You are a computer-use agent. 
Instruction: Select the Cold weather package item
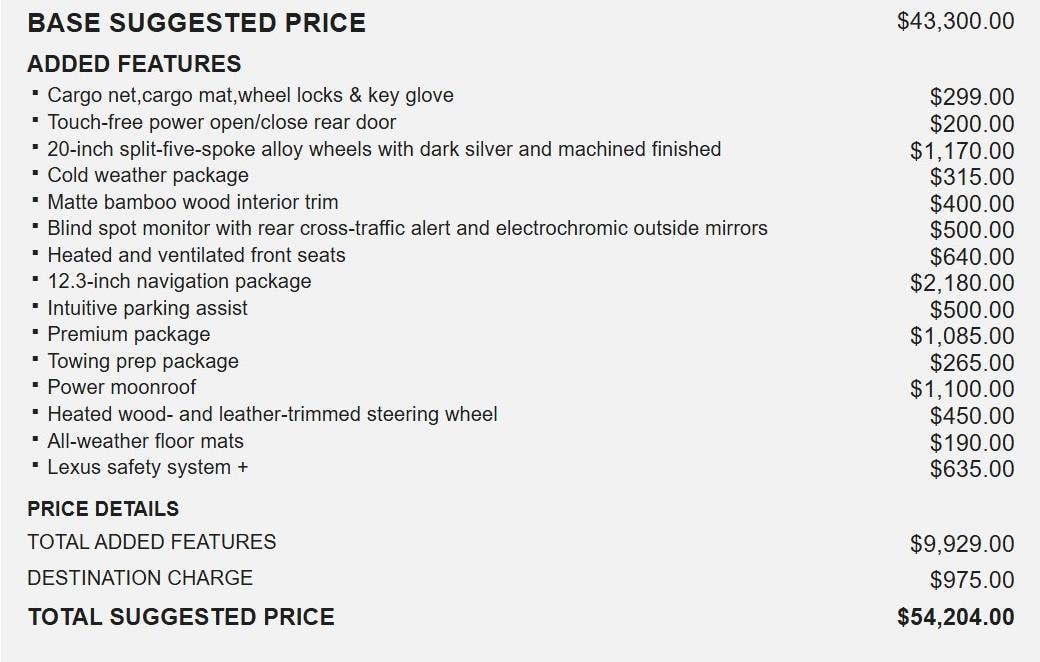point(148,176)
